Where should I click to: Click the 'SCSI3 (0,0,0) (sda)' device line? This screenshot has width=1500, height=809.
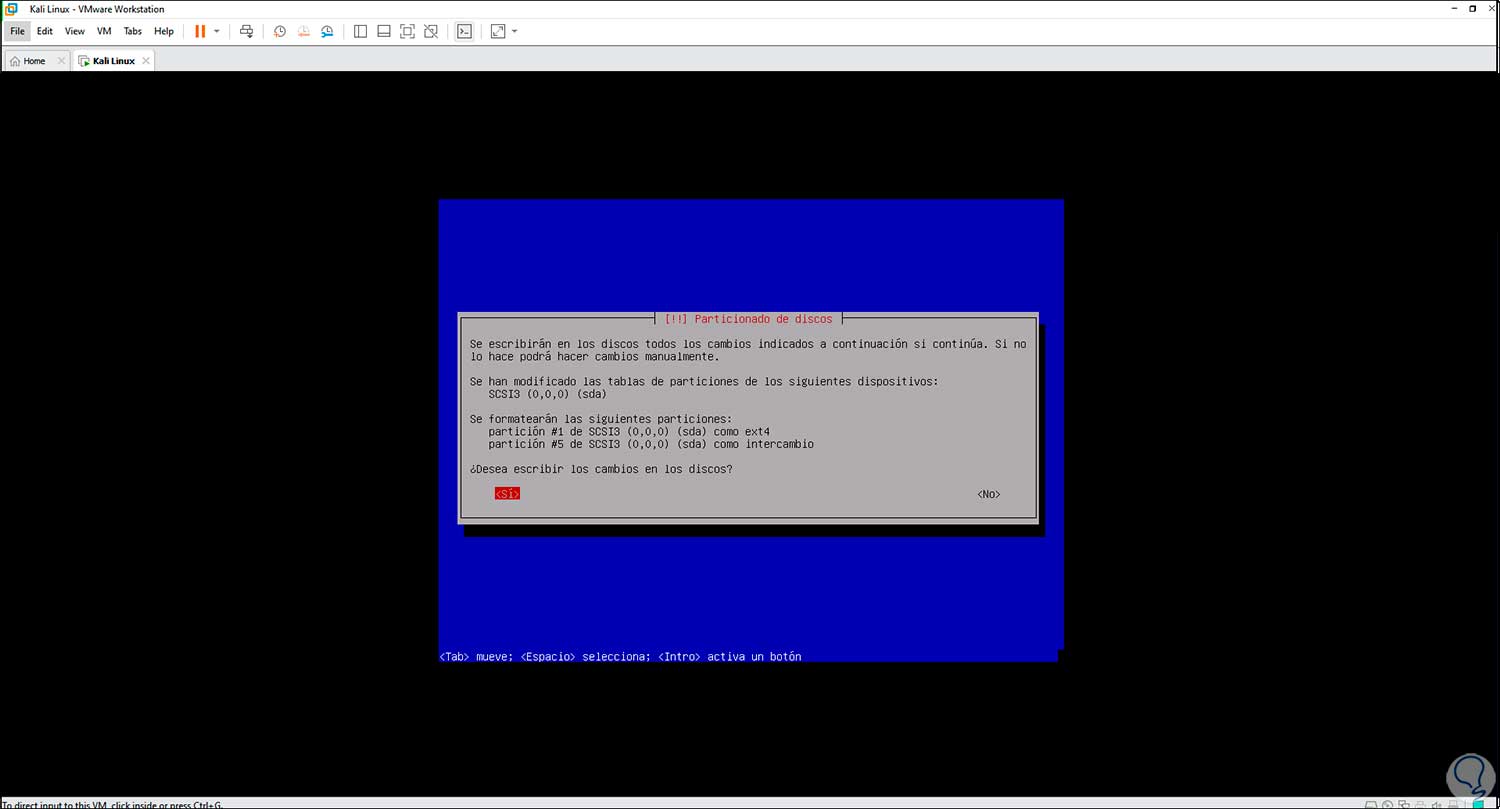pyautogui.click(x=547, y=394)
